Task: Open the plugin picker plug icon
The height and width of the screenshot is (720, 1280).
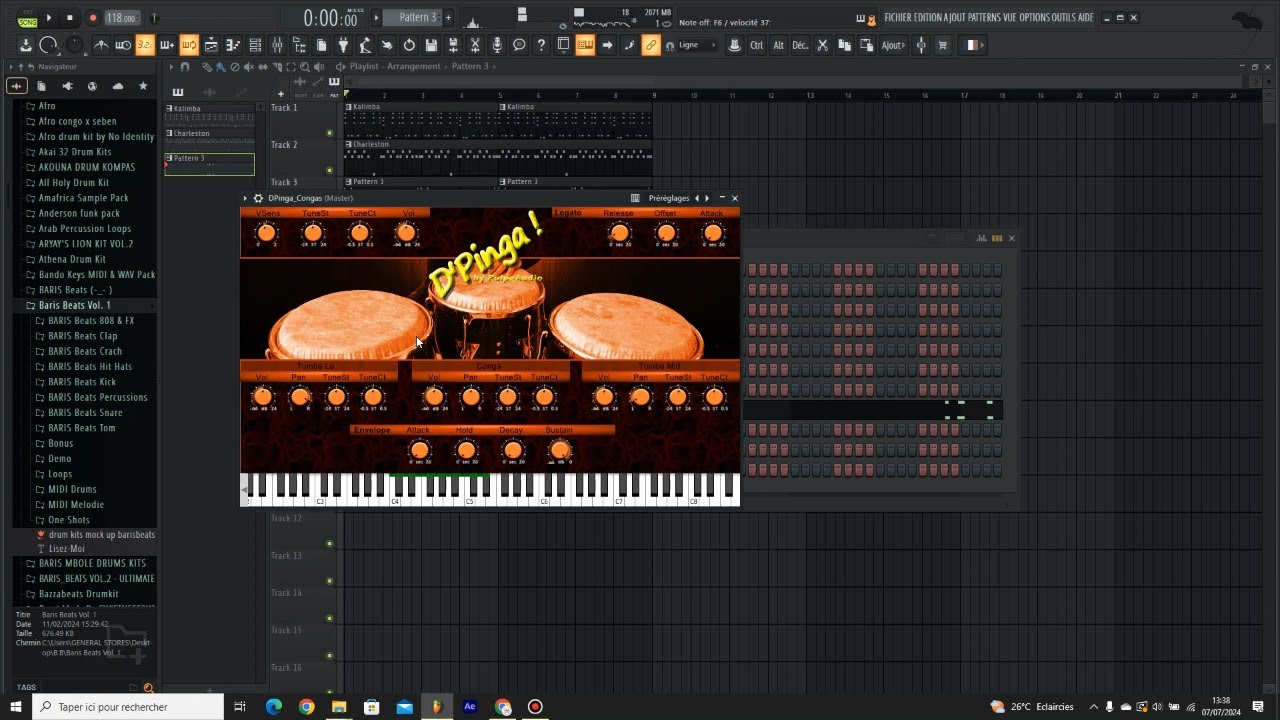Action: coord(343,45)
